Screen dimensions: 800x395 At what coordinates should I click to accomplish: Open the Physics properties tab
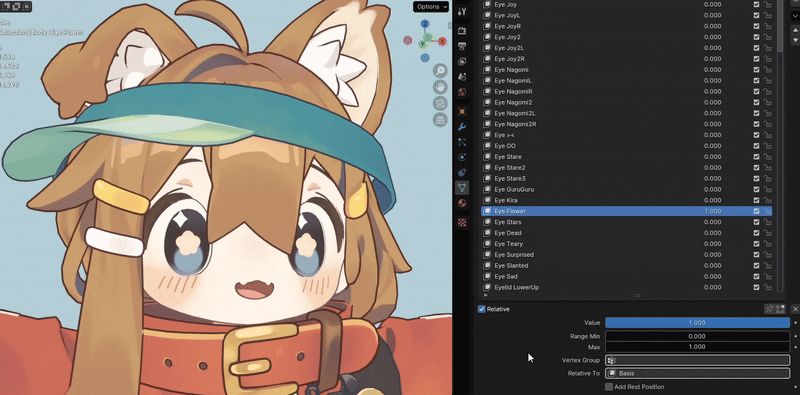click(462, 157)
